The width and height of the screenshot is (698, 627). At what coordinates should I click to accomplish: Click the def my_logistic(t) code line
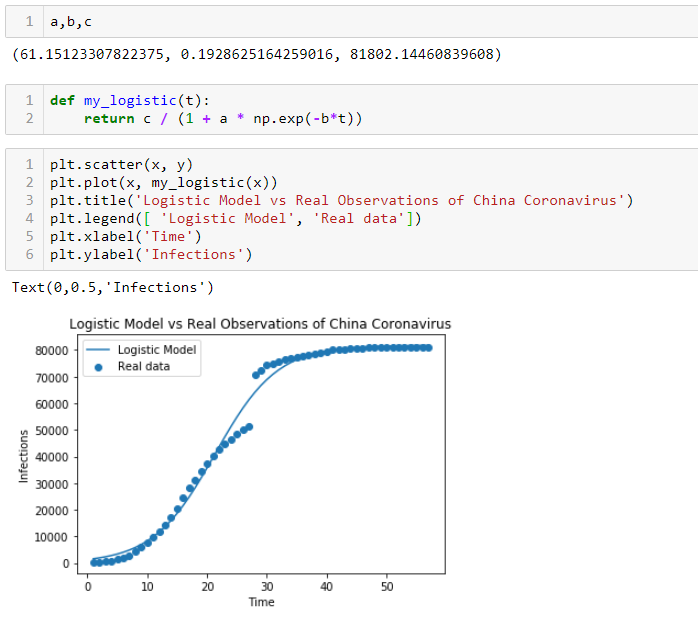[130, 101]
